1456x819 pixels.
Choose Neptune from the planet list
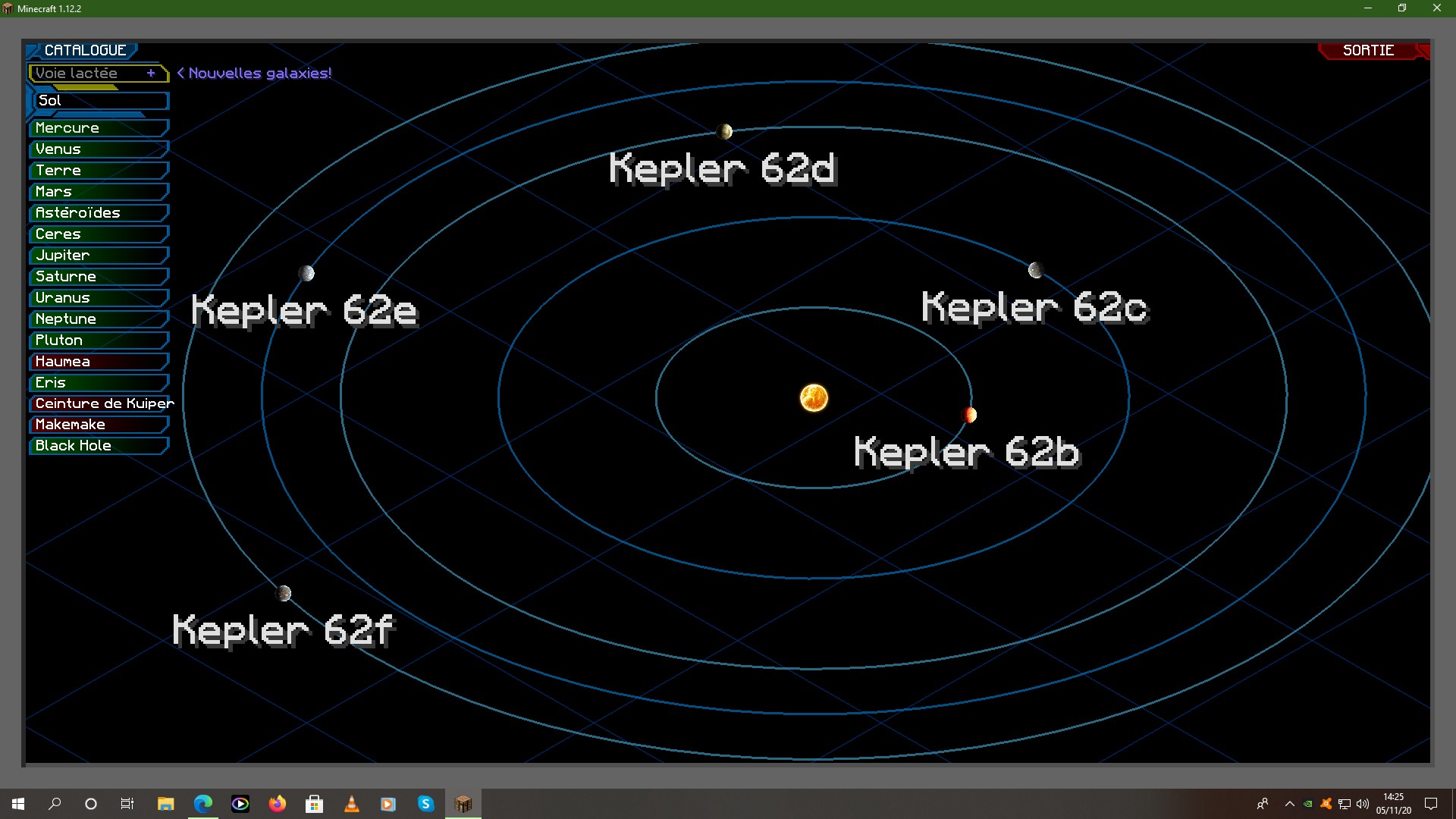pos(99,318)
